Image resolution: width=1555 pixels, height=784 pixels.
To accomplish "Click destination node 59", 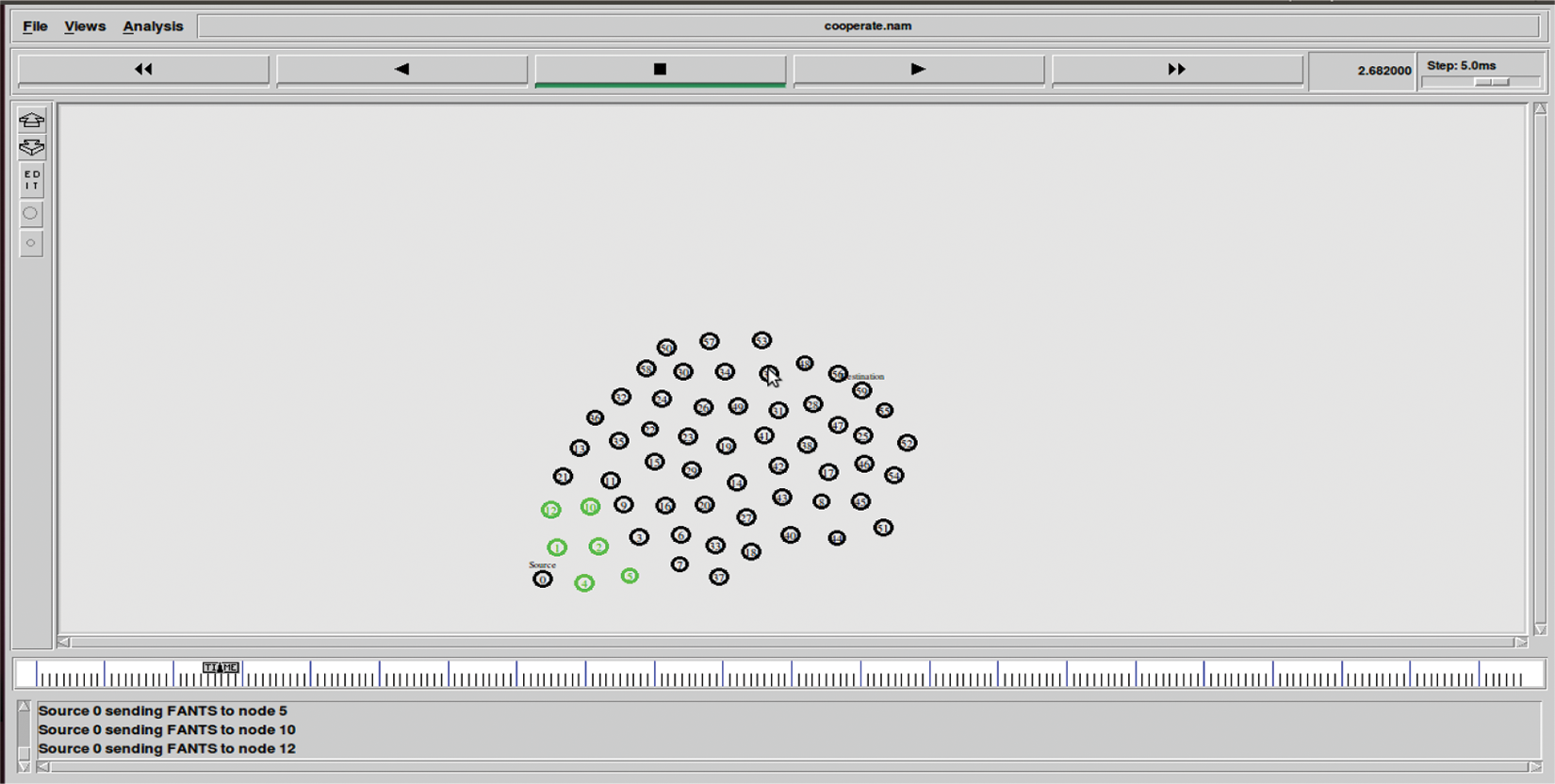I will point(861,390).
